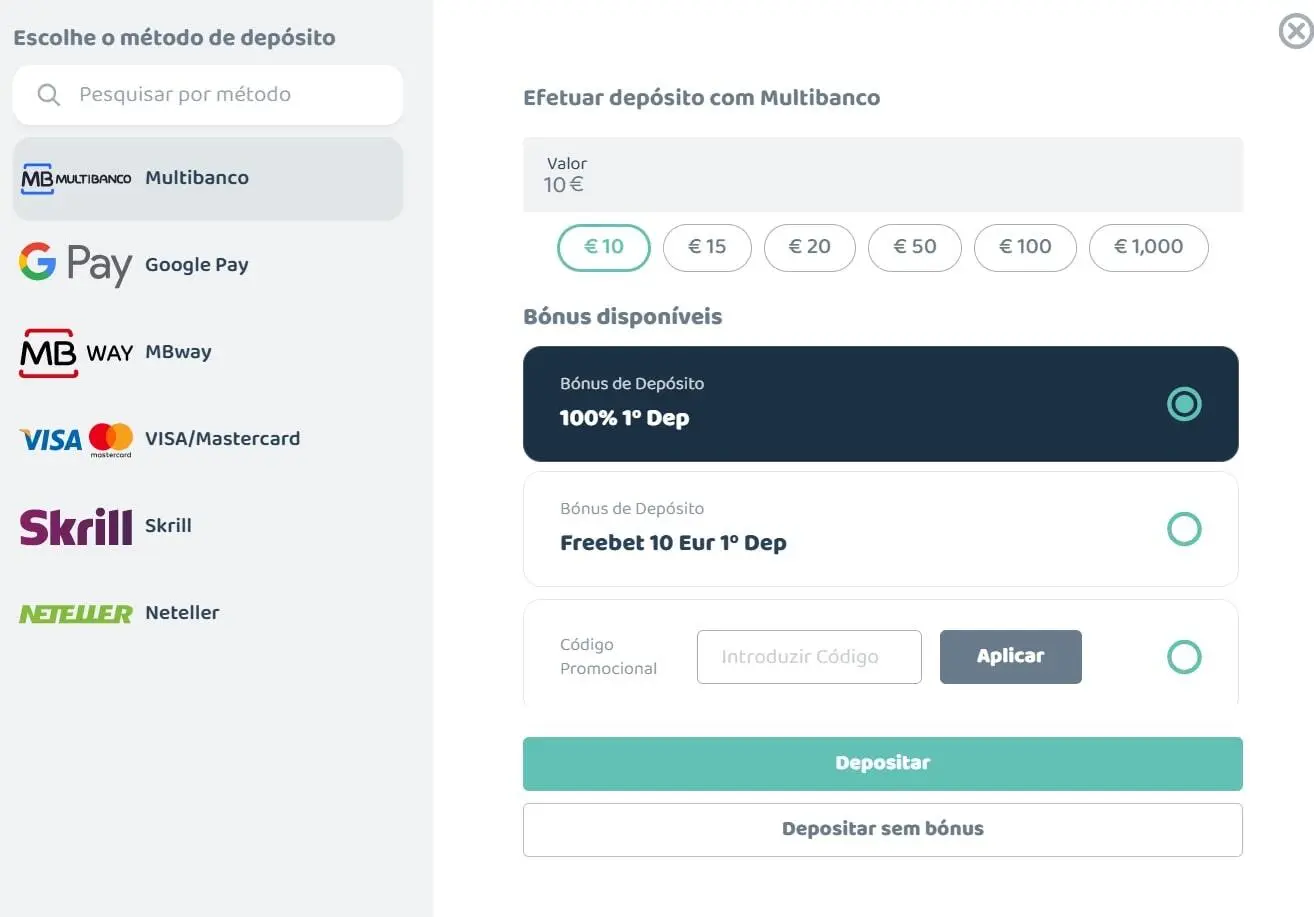1314x917 pixels.
Task: Click Depositar sem bónus button
Action: [882, 829]
